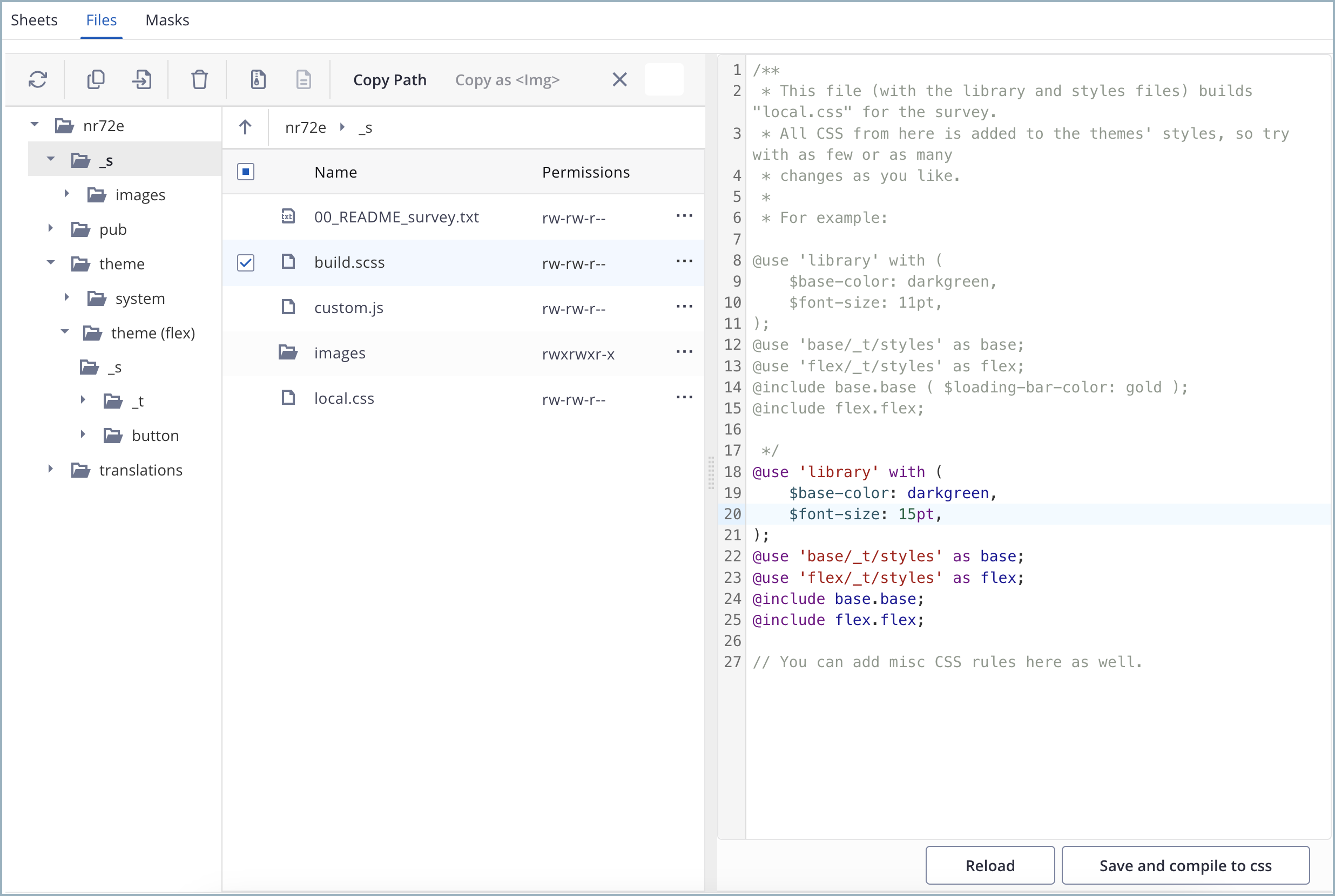Click Save and compile to css
1335x896 pixels.
[x=1185, y=865]
